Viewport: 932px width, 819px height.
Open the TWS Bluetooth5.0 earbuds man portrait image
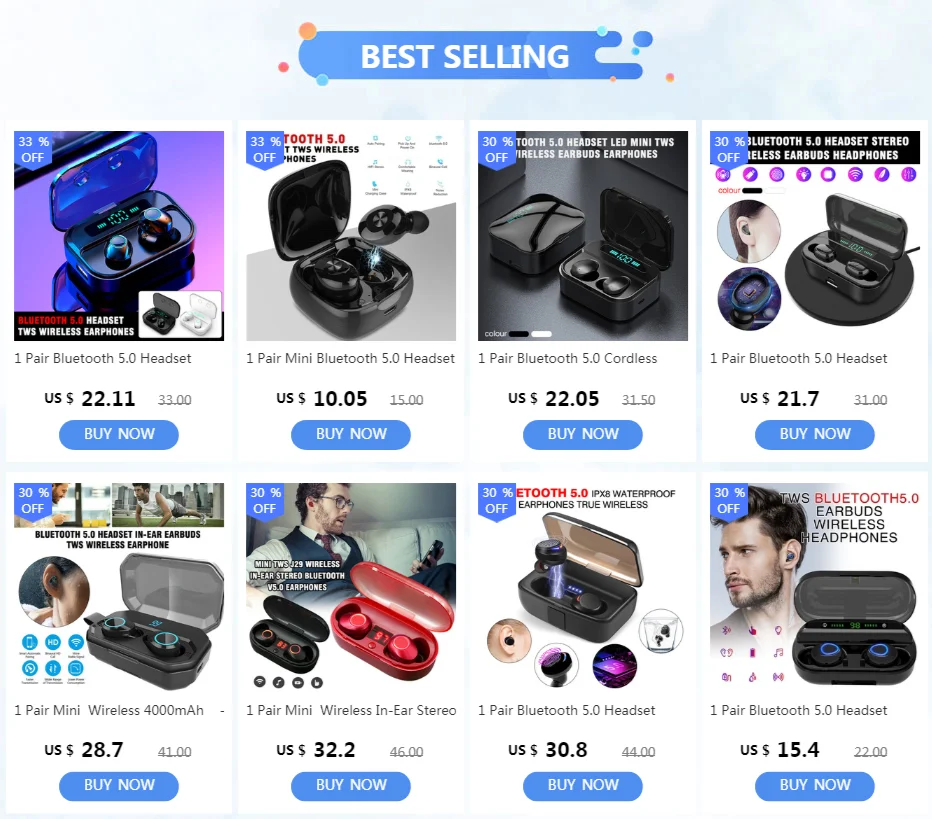point(815,588)
